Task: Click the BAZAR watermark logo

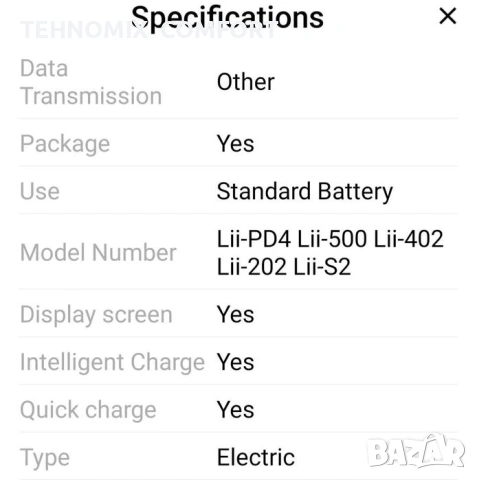Action: [x=415, y=451]
